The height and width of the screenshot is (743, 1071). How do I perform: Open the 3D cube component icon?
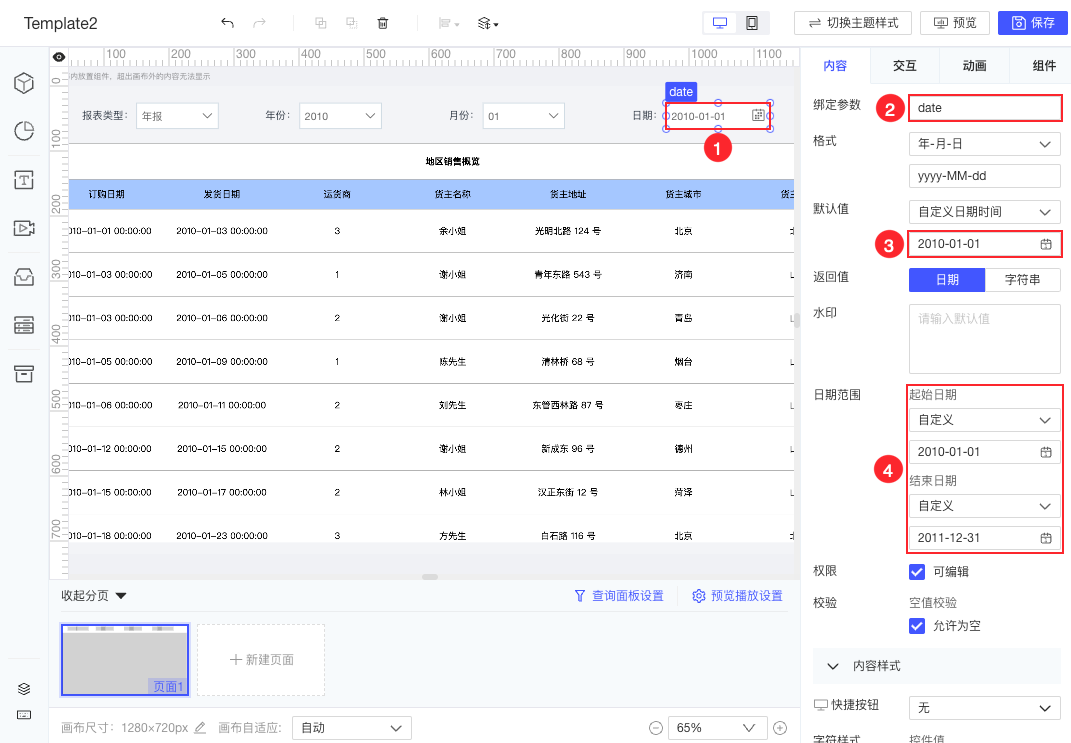pos(24,83)
